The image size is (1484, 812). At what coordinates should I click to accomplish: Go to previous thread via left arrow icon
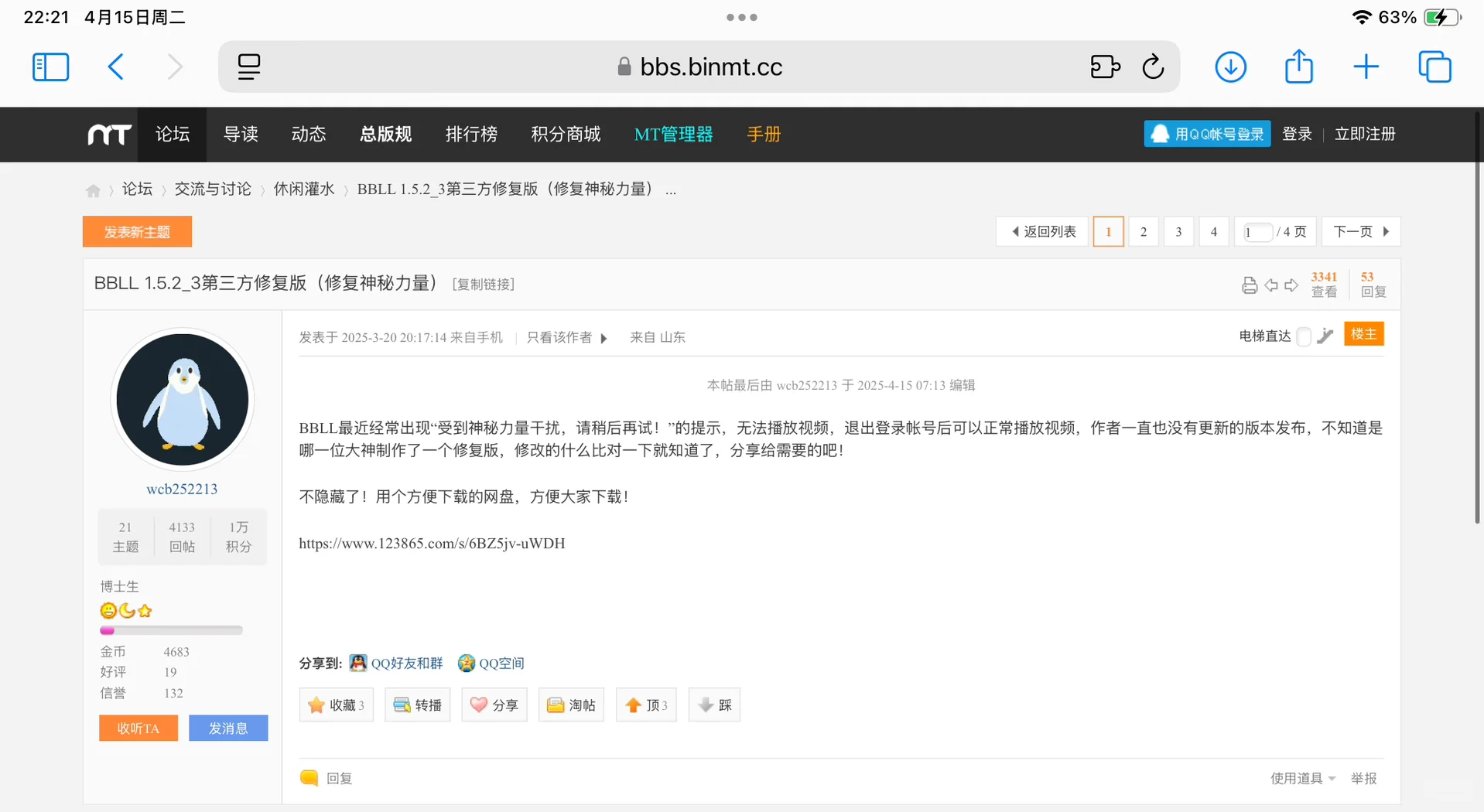coord(1271,285)
